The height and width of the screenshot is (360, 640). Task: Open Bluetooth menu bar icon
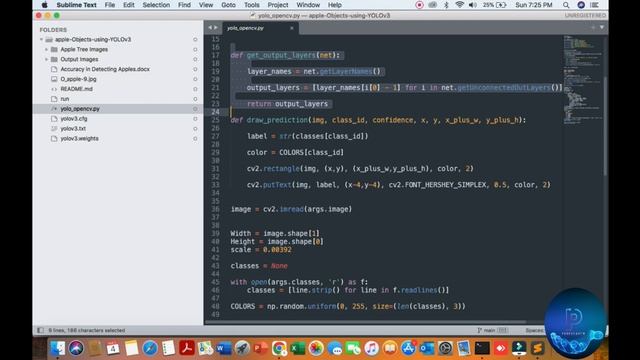tap(446, 5)
